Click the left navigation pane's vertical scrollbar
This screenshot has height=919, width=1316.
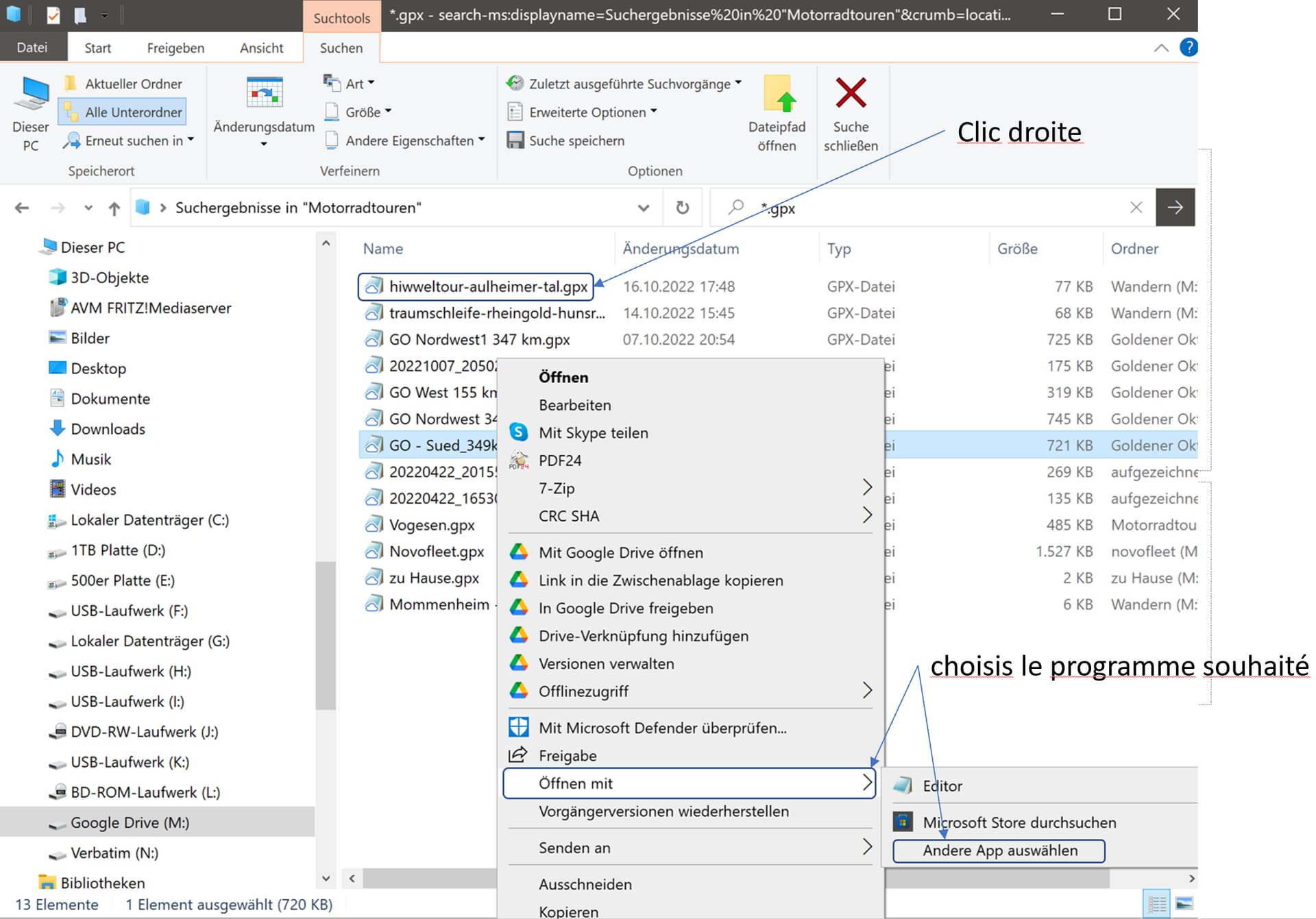(326, 634)
